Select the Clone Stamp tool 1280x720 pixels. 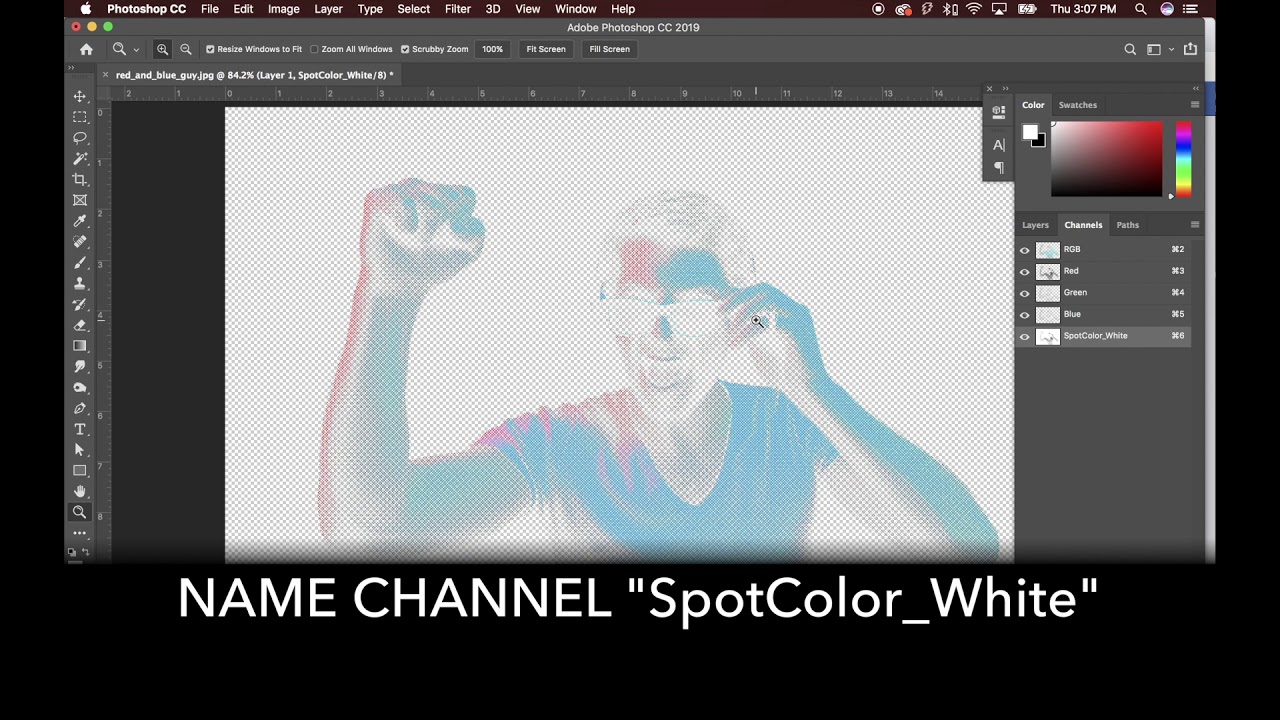80,283
